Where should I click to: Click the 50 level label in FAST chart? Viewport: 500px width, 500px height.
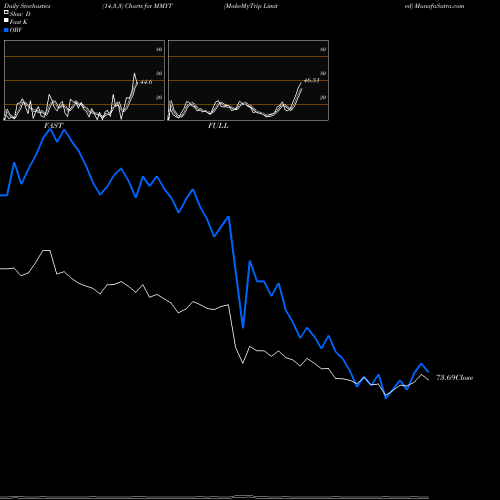pyautogui.click(x=159, y=73)
